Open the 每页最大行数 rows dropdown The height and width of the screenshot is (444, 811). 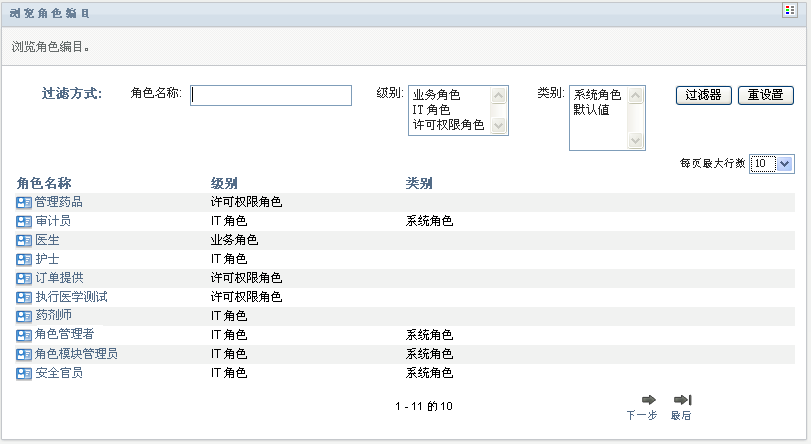click(772, 164)
